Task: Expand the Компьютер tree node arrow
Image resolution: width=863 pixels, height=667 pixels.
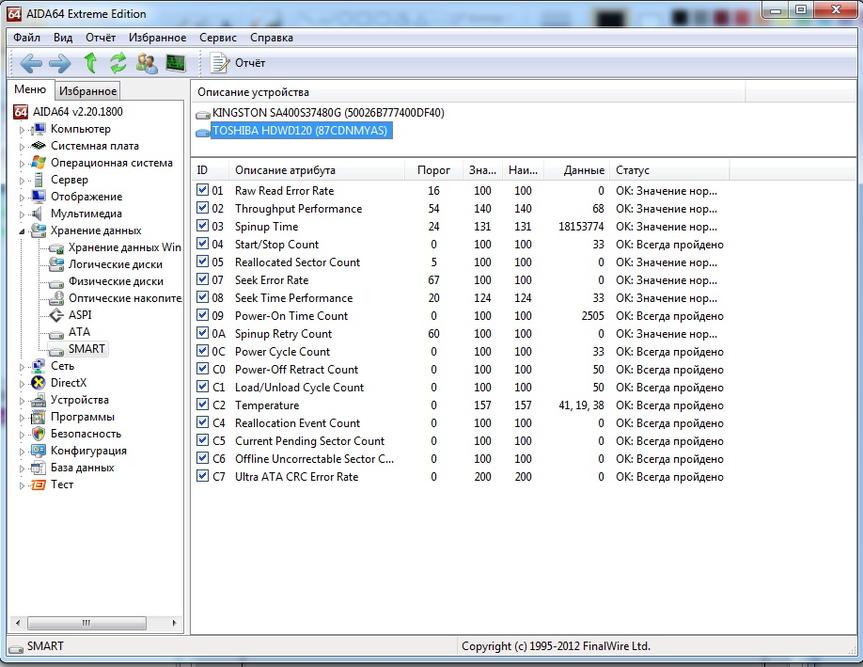Action: (x=22, y=130)
